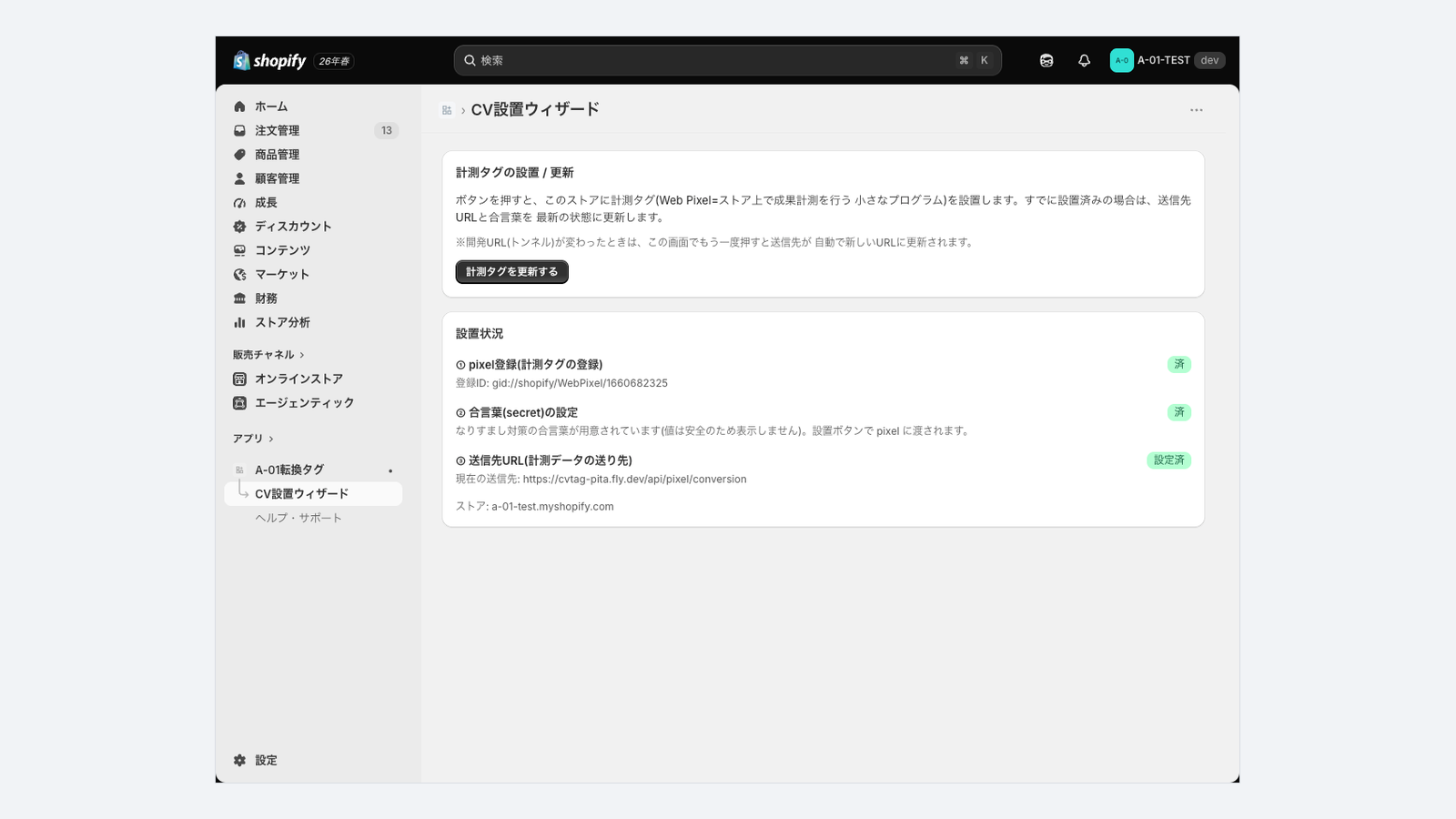This screenshot has height=819, width=1456.
Task: Open the A-01-TEST store account menu
Action: pos(1168,60)
